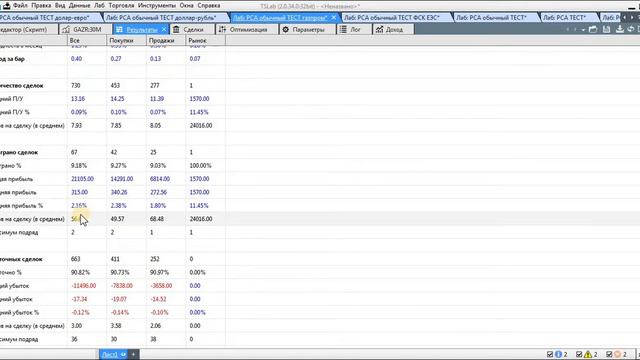
Task: Open the Торговля menu
Action: click(x=121, y=5)
